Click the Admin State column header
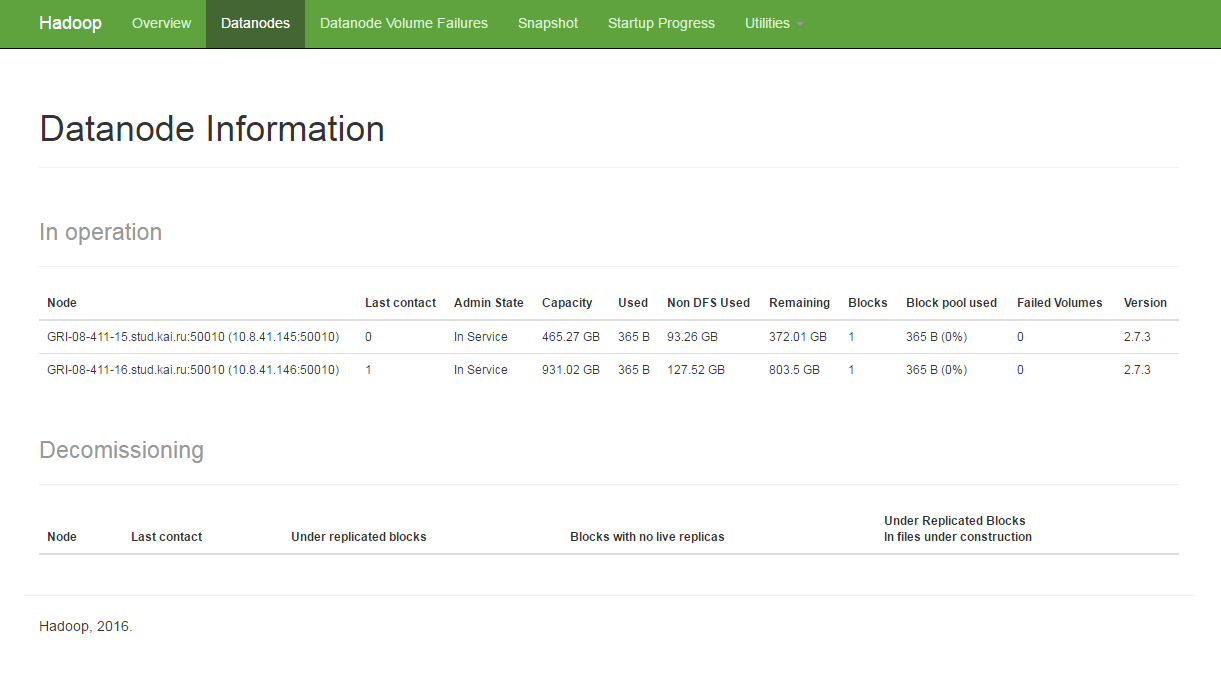Screen dimensions: 1221x697 488,303
